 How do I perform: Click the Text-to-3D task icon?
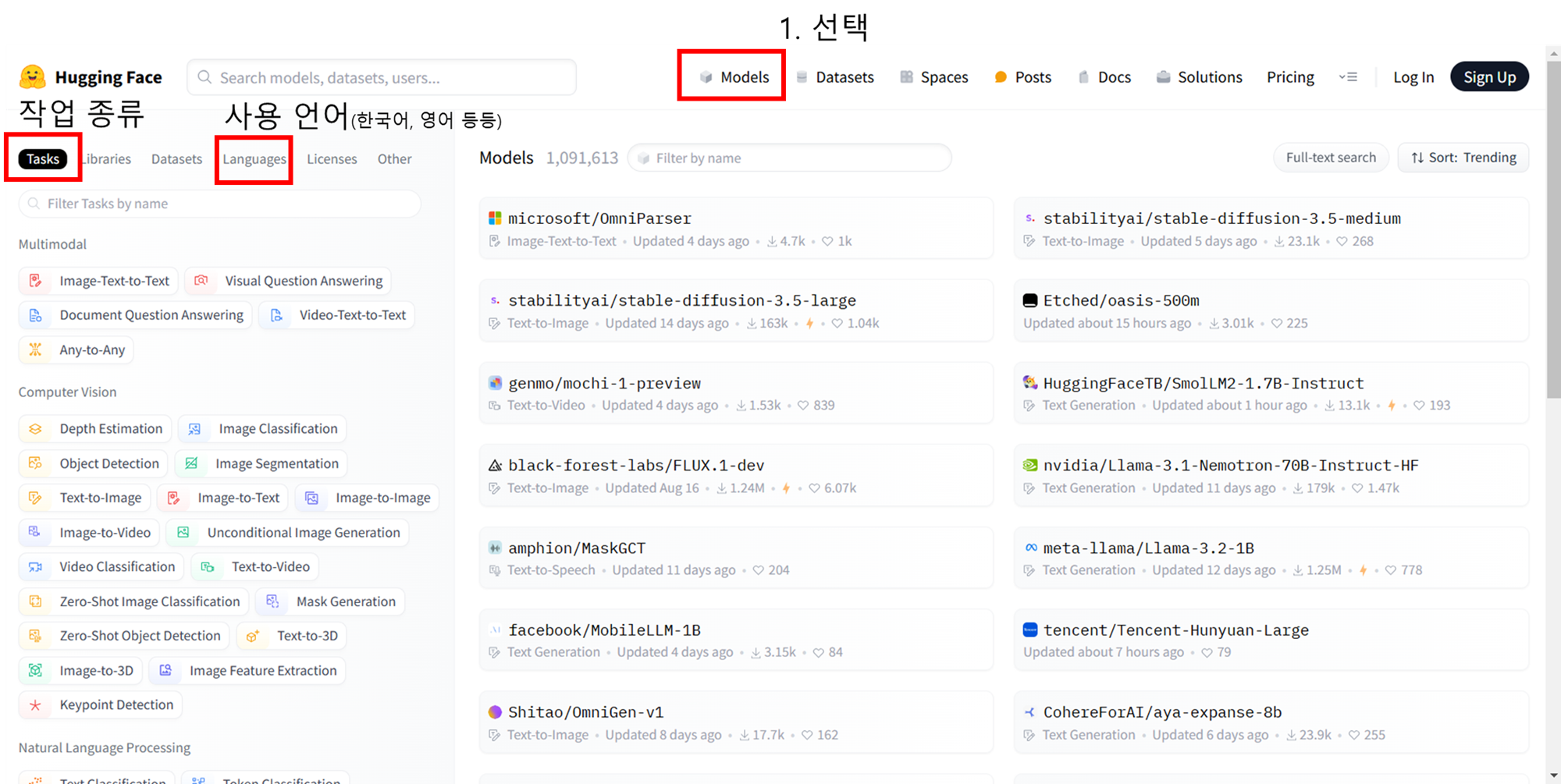coord(253,636)
